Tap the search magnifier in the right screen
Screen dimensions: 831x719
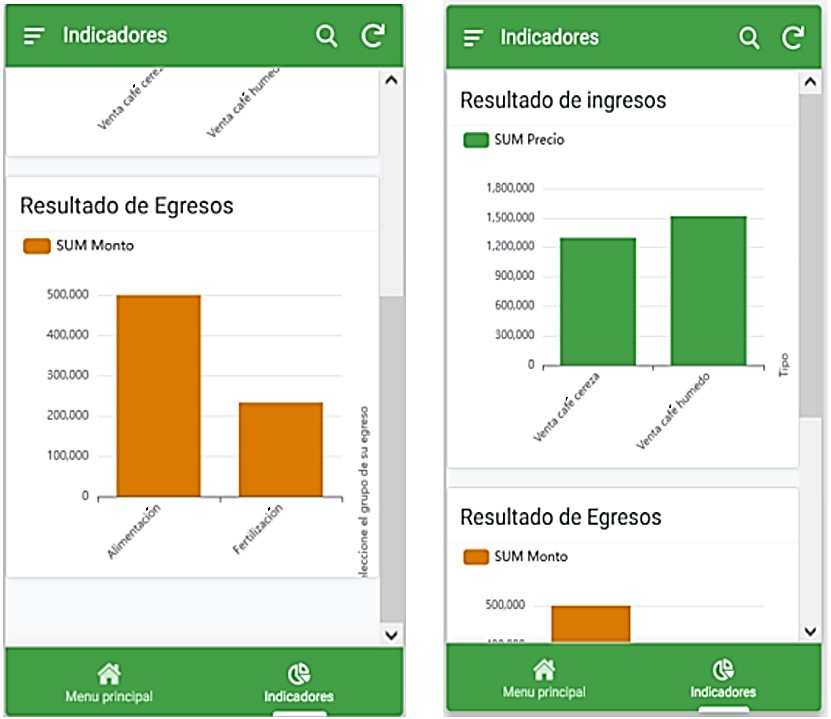tap(749, 38)
